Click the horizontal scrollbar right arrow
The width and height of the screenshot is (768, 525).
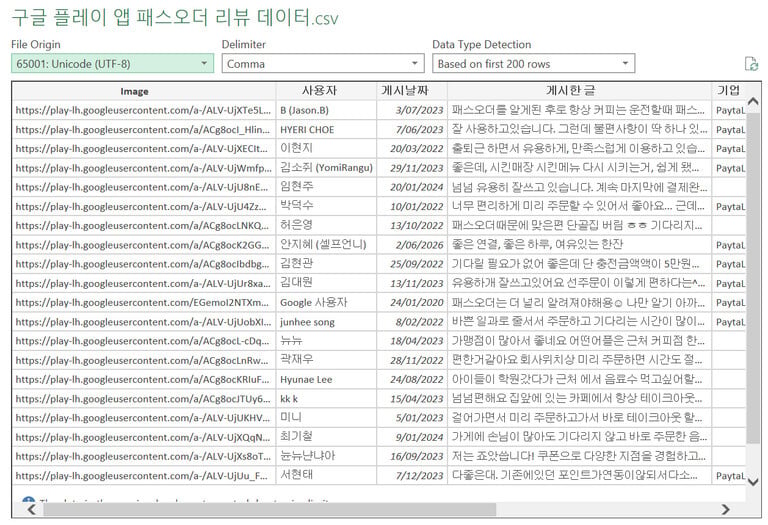(725, 509)
